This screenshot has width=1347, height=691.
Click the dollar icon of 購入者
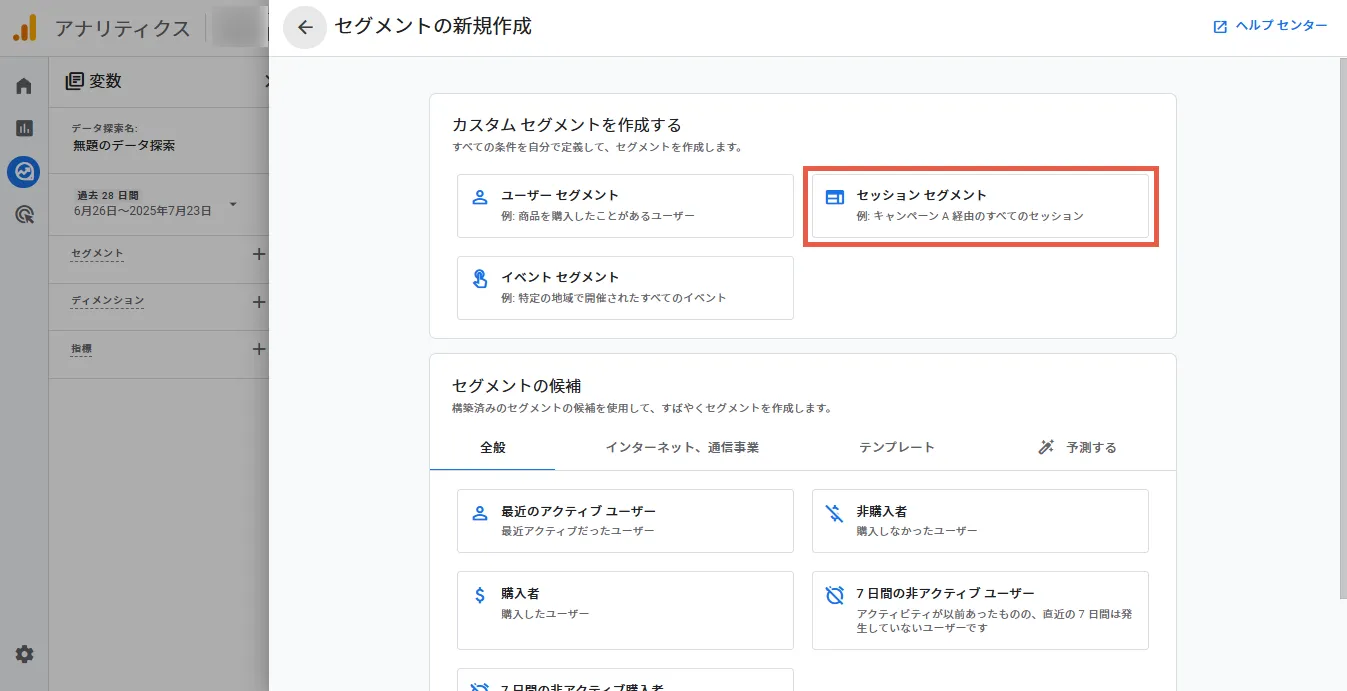pyautogui.click(x=480, y=595)
